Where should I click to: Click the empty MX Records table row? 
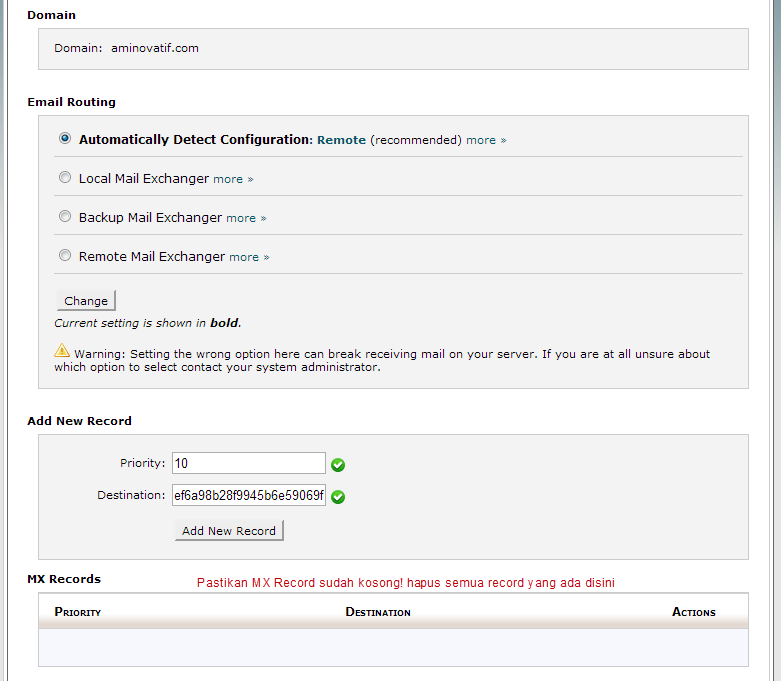click(x=393, y=646)
